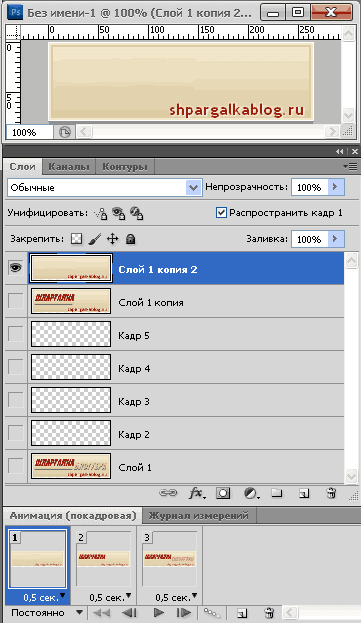Viewport: 361px width, 623px height.
Task: Click the Photoshop Ps window icon
Action: point(15,12)
